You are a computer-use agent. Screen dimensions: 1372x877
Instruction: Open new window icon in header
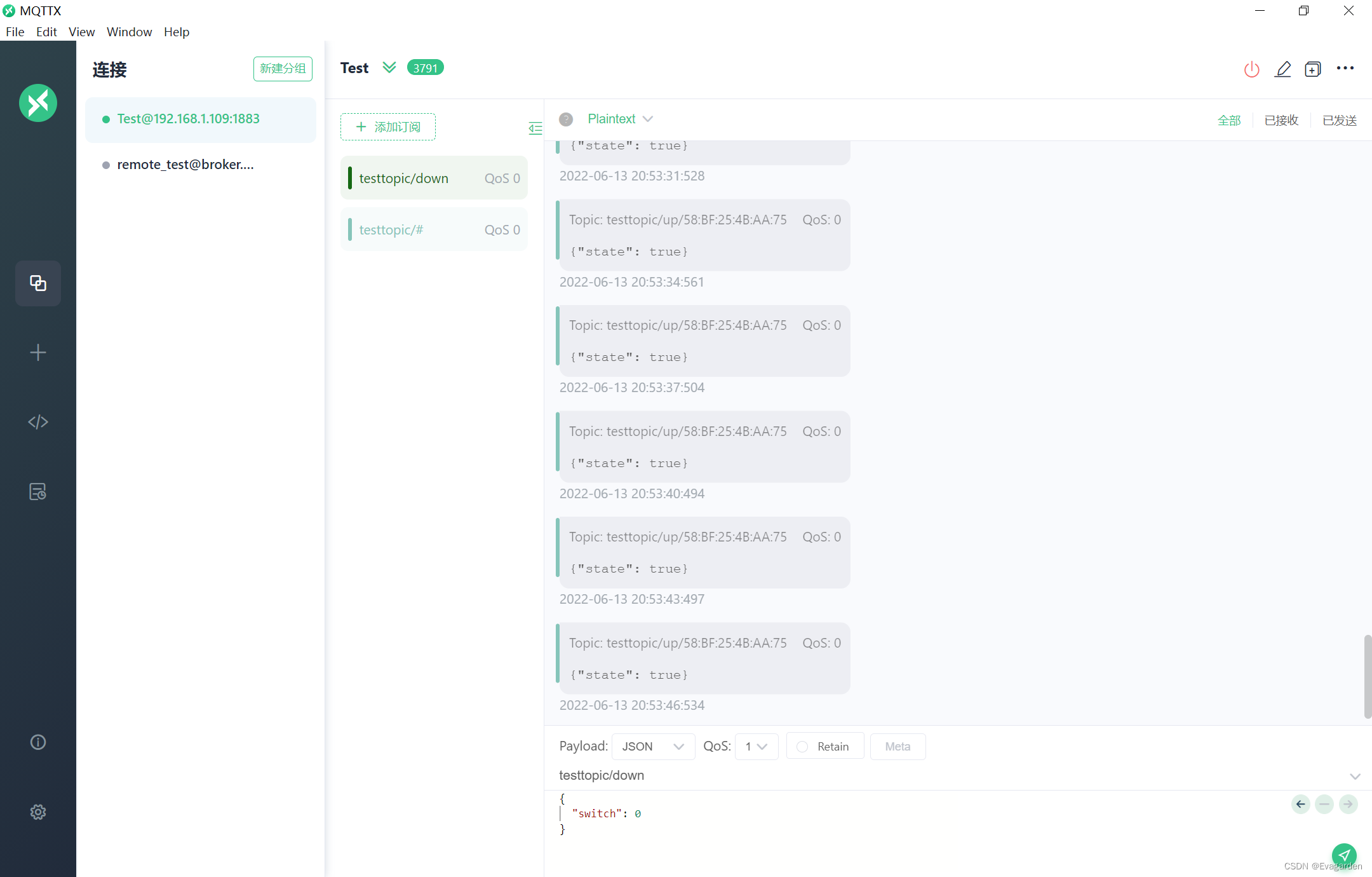pyautogui.click(x=1313, y=69)
